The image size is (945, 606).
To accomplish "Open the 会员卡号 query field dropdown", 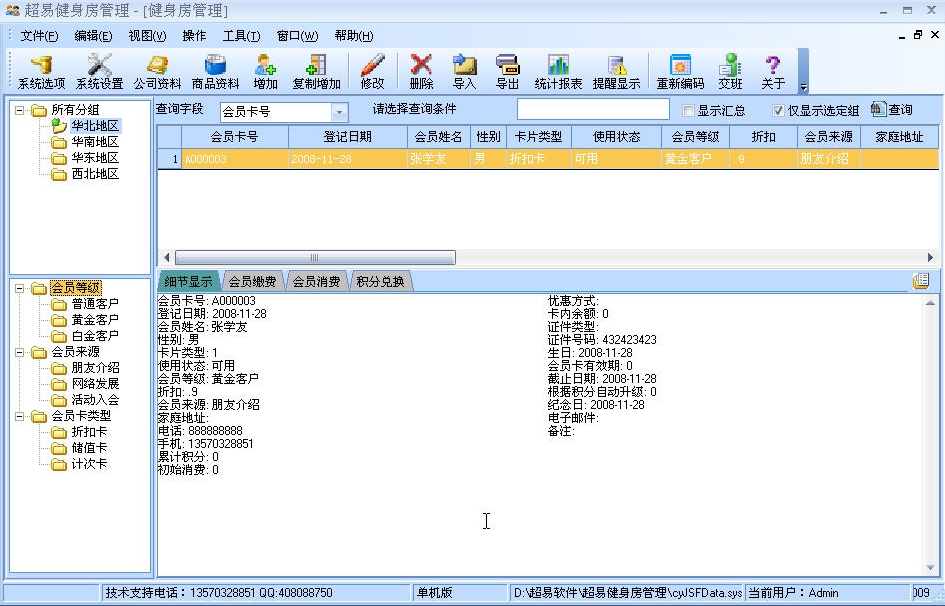I will (337, 112).
